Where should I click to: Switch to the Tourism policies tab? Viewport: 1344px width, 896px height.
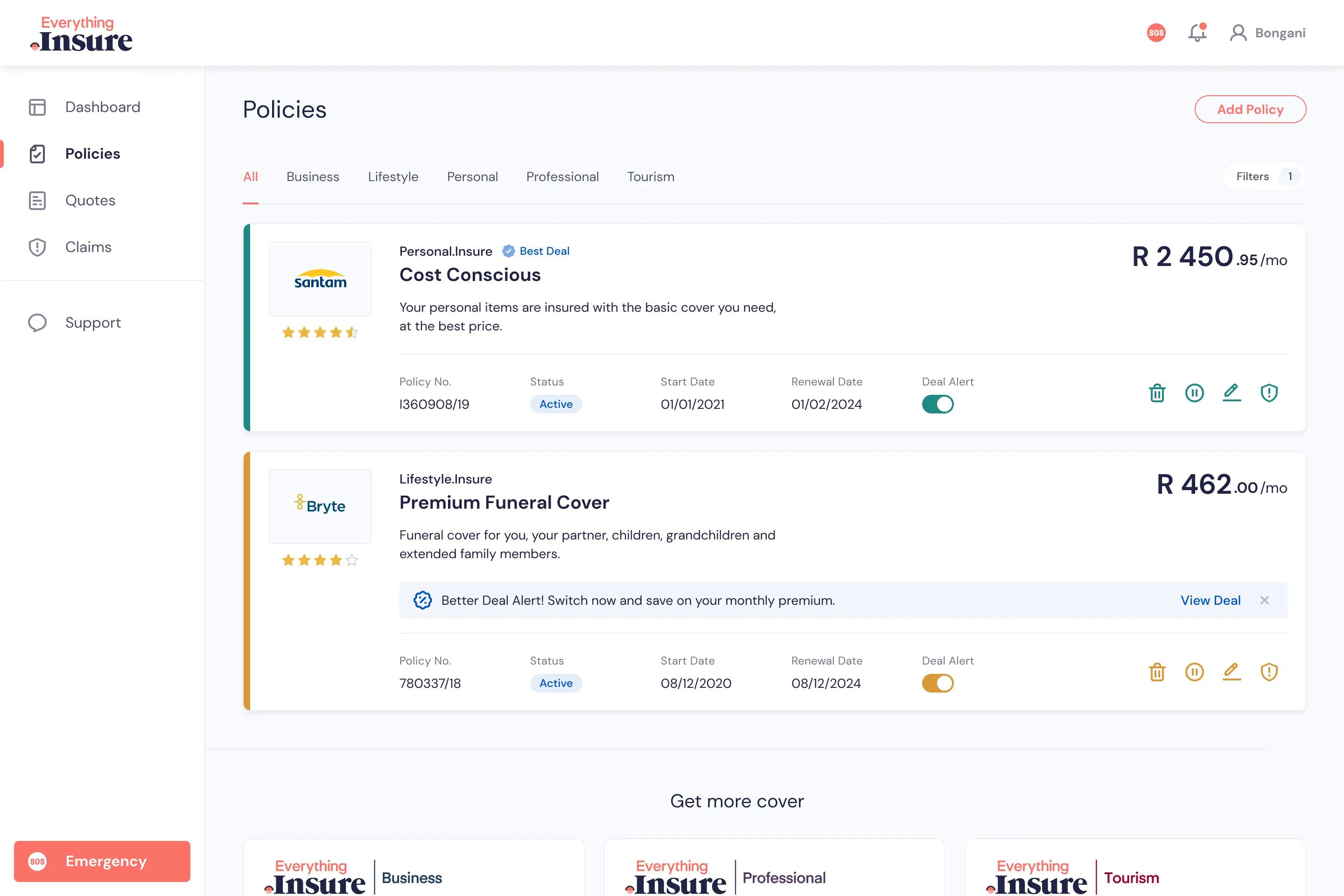click(x=650, y=176)
